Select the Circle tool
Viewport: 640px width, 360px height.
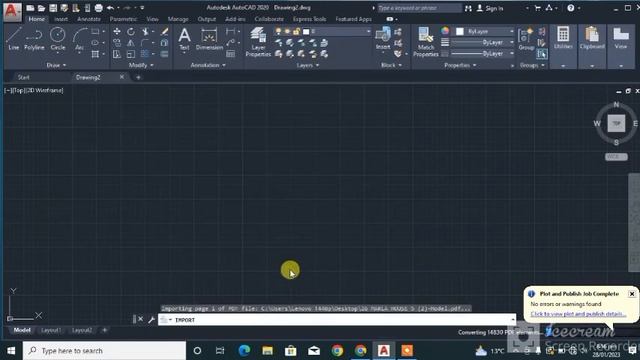click(x=58, y=39)
